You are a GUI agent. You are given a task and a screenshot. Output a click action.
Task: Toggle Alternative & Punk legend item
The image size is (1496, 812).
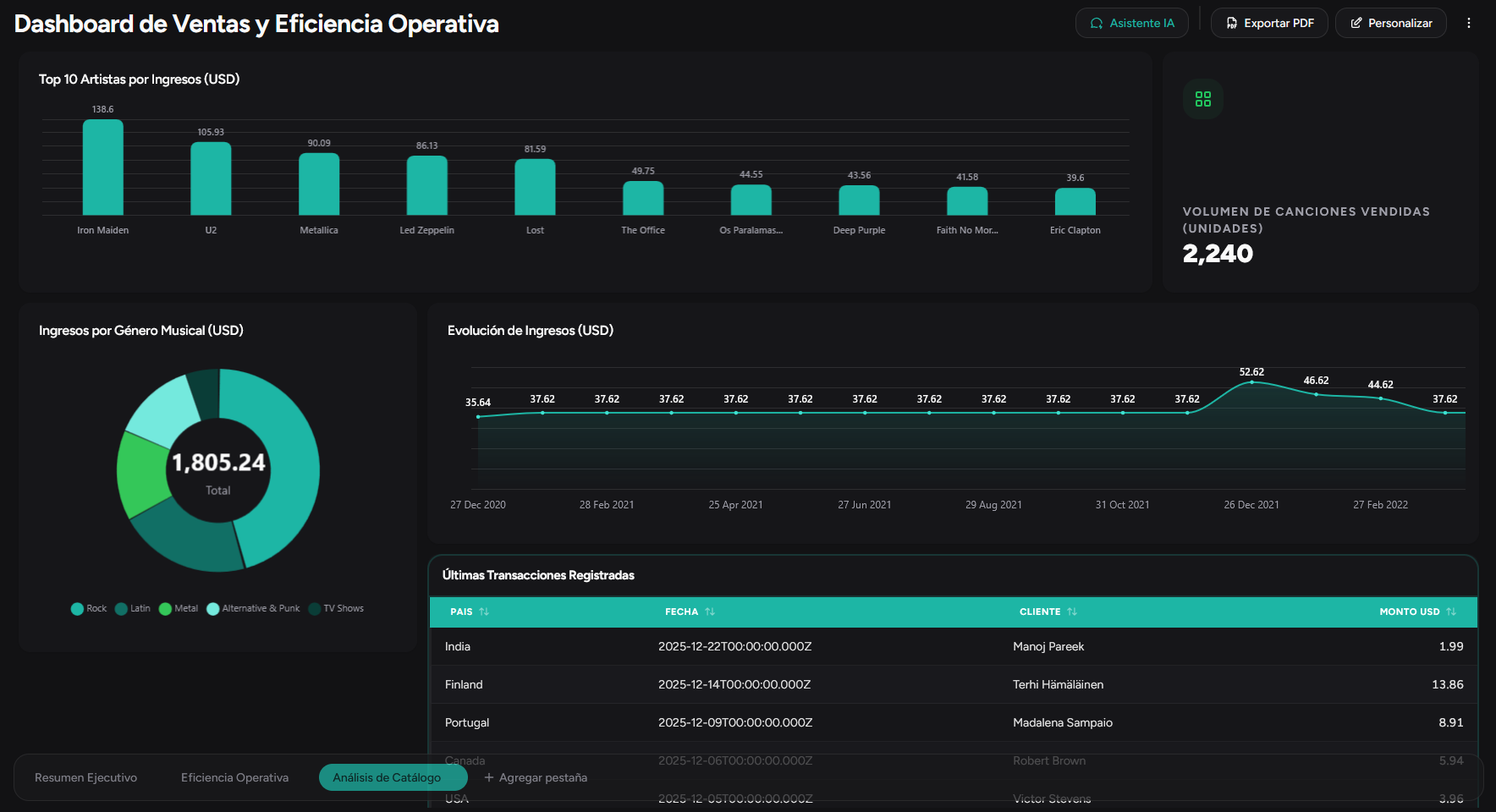[253, 608]
